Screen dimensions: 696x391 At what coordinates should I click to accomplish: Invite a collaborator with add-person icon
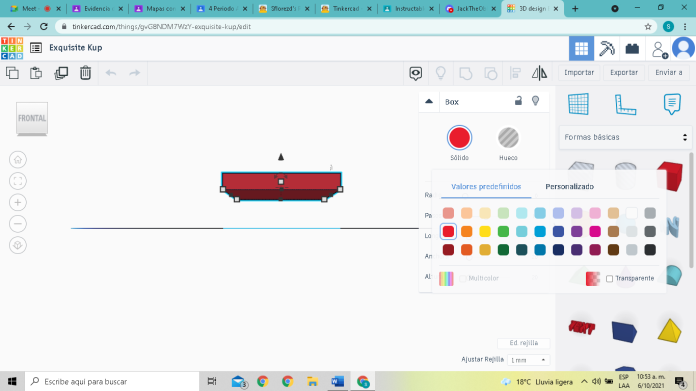[660, 50]
